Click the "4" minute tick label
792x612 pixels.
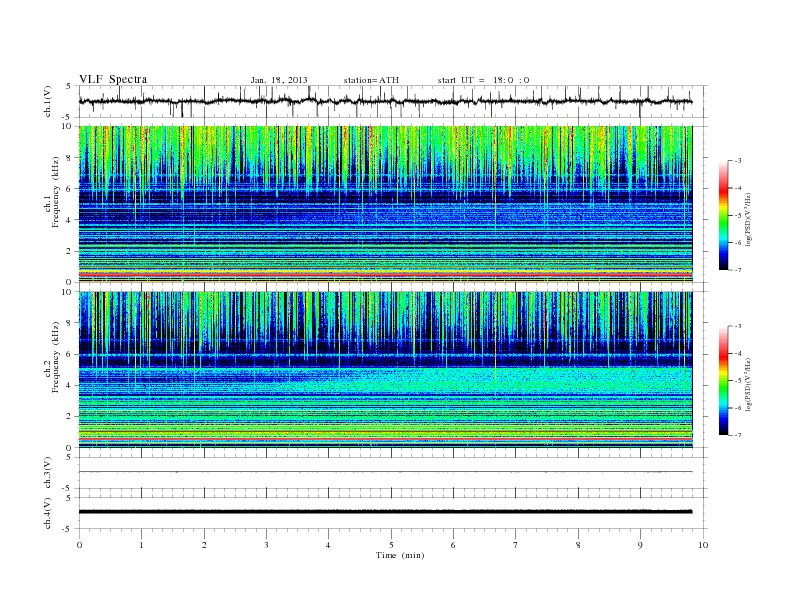click(328, 545)
